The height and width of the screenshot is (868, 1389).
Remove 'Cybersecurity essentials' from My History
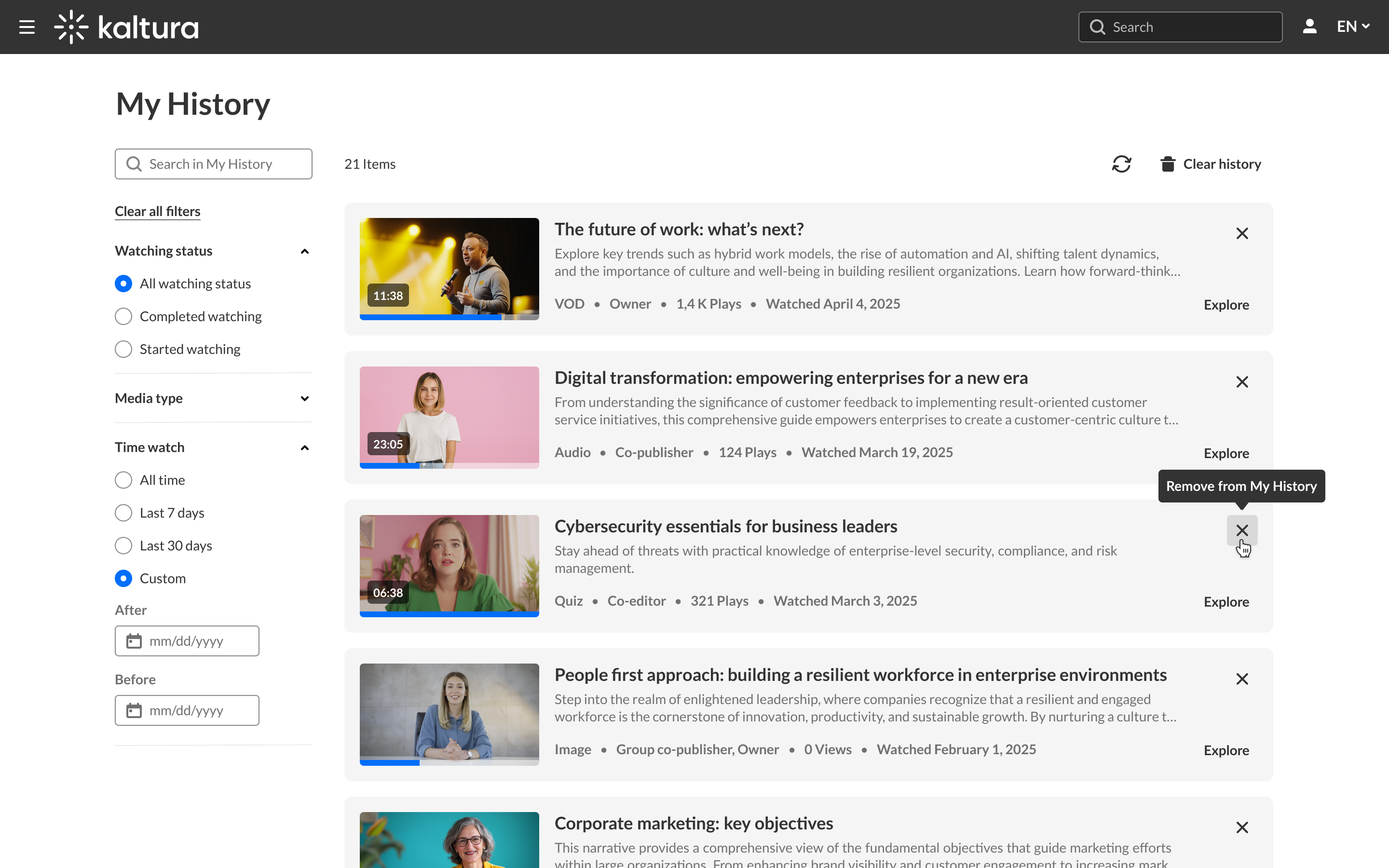(x=1241, y=530)
